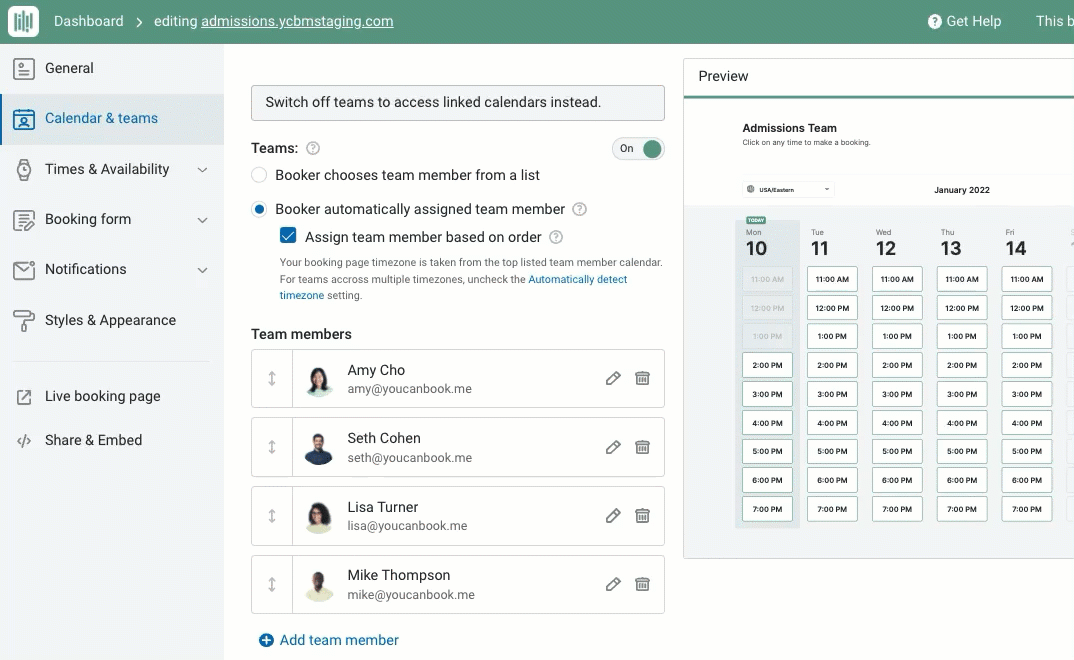Image resolution: width=1074 pixels, height=660 pixels.
Task: Expand the Booking form chevron
Action: click(203, 220)
